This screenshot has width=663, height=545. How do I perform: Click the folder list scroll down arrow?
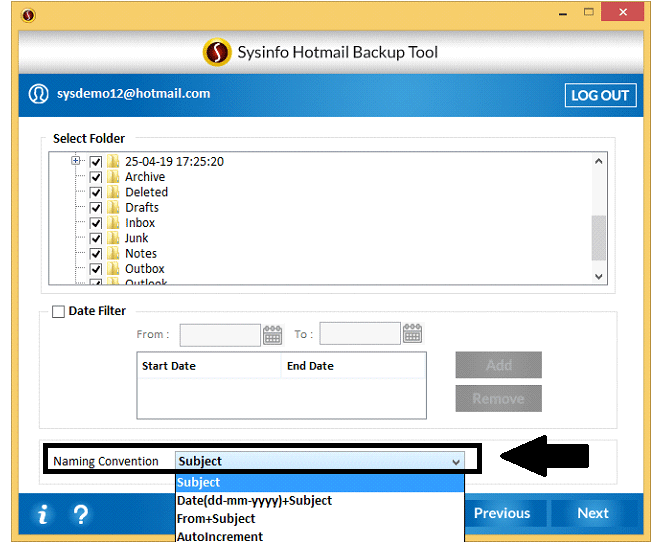pyautogui.click(x=598, y=277)
